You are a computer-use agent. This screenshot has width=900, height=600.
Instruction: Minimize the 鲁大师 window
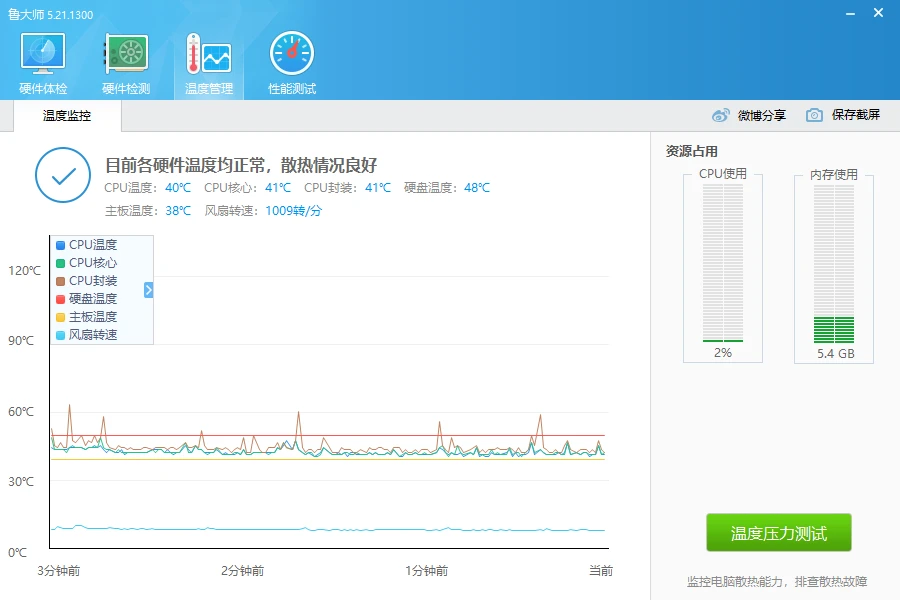850,13
